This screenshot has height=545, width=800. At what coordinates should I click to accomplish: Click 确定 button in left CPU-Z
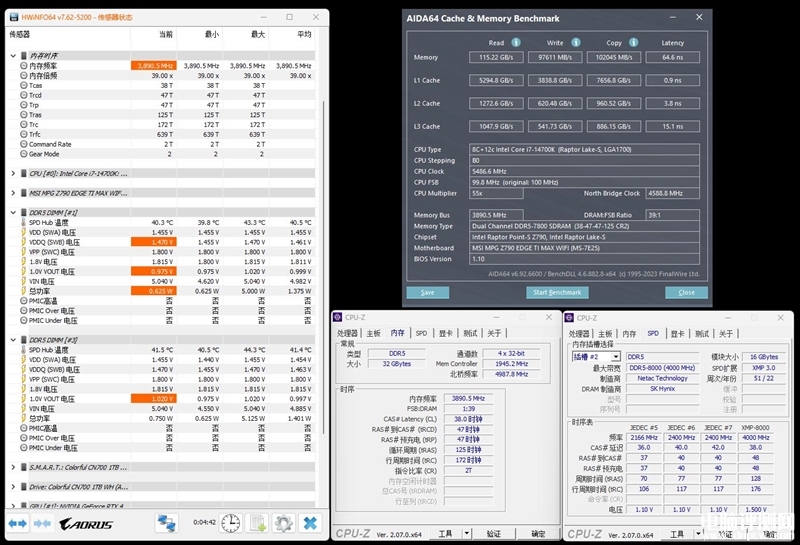click(x=538, y=534)
